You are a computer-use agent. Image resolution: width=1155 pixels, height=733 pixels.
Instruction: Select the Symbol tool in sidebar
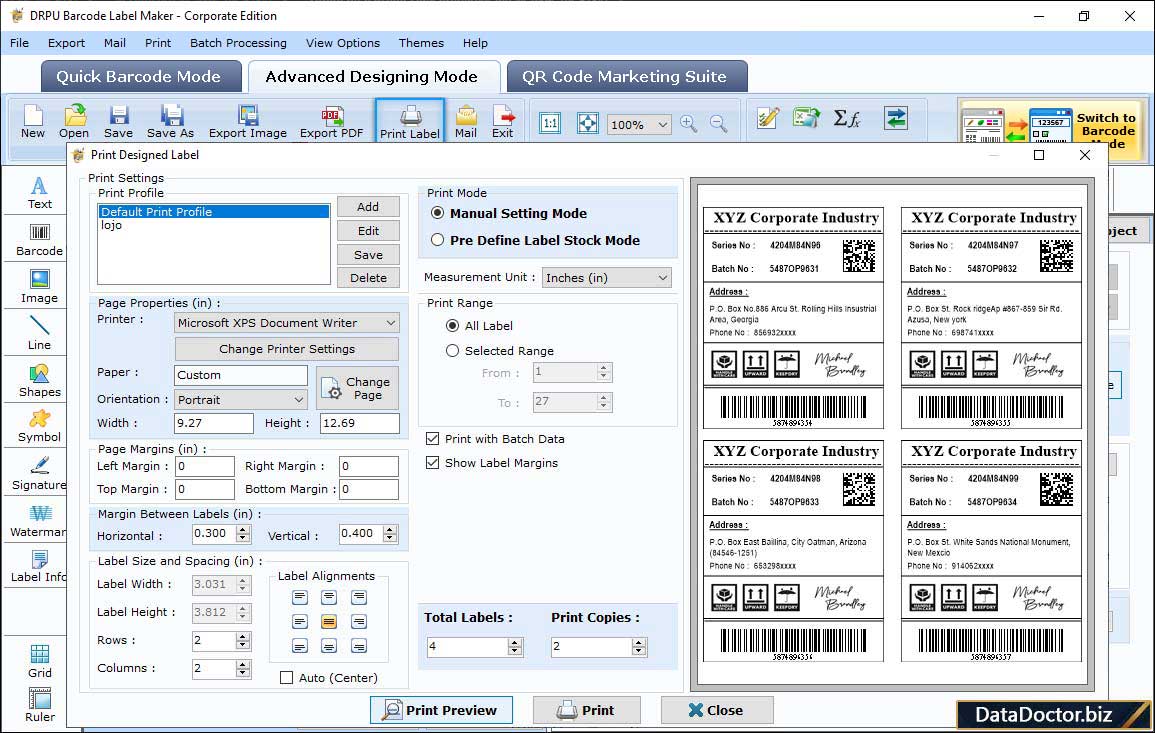coord(39,427)
